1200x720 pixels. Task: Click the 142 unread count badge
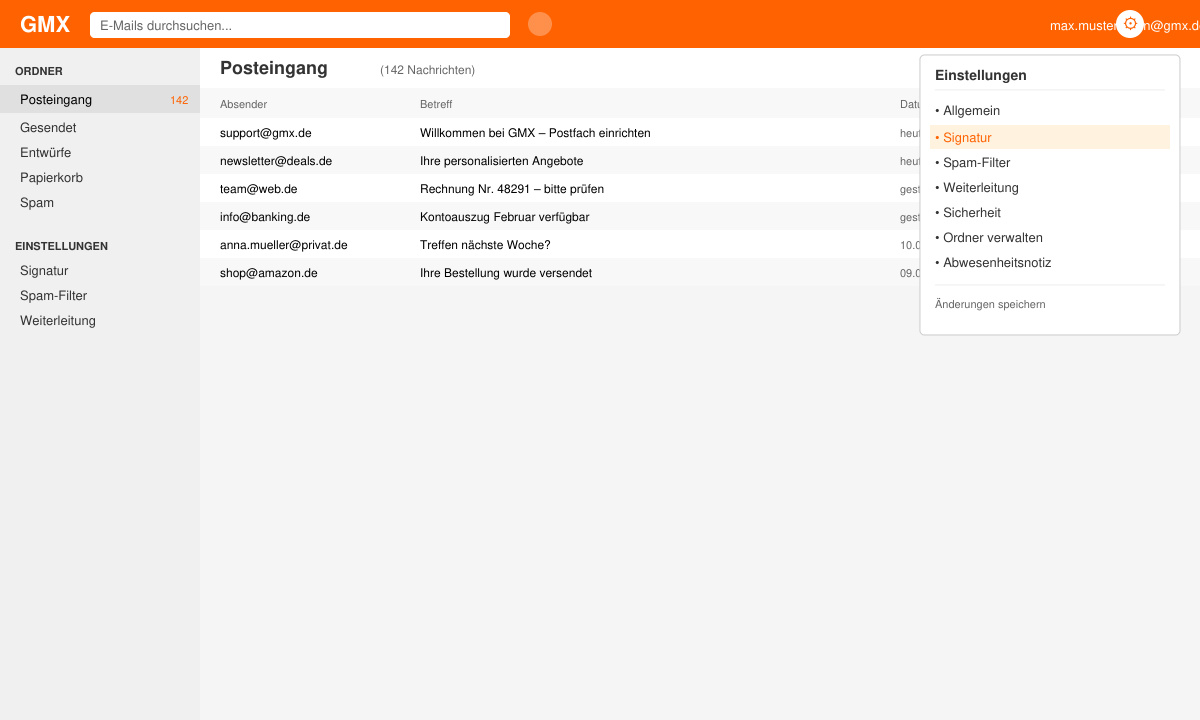[x=179, y=100]
